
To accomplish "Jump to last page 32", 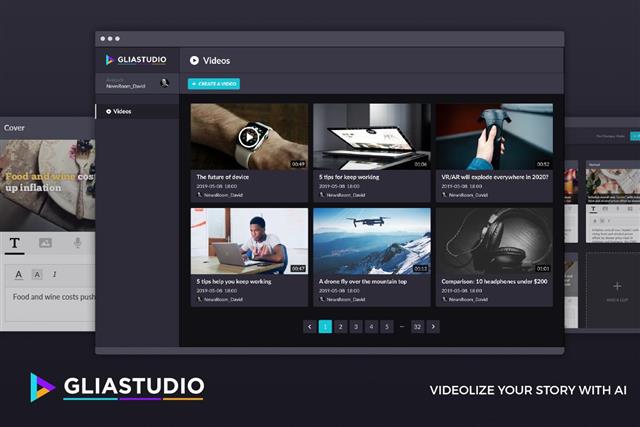I will tap(417, 327).
